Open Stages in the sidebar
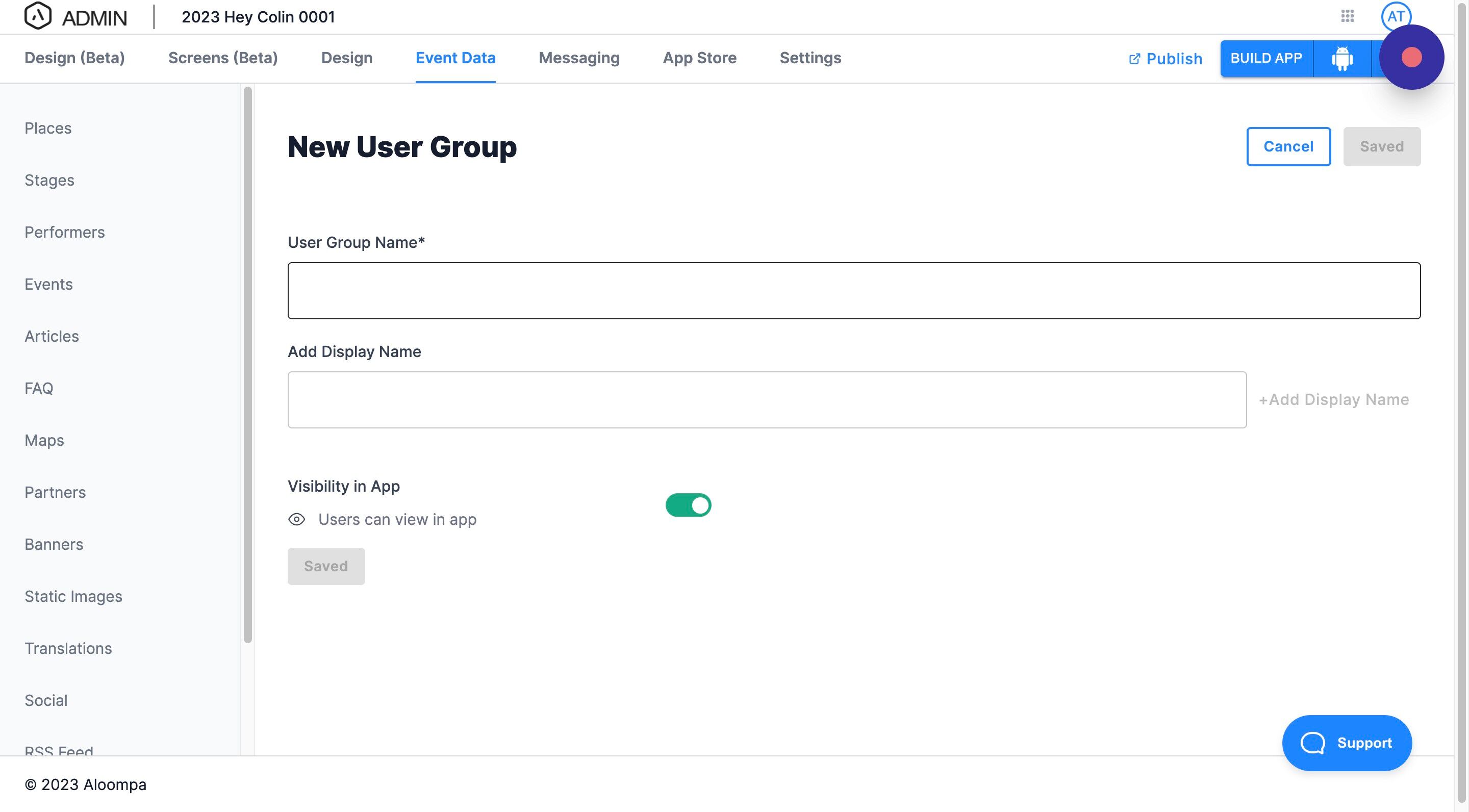 49,180
